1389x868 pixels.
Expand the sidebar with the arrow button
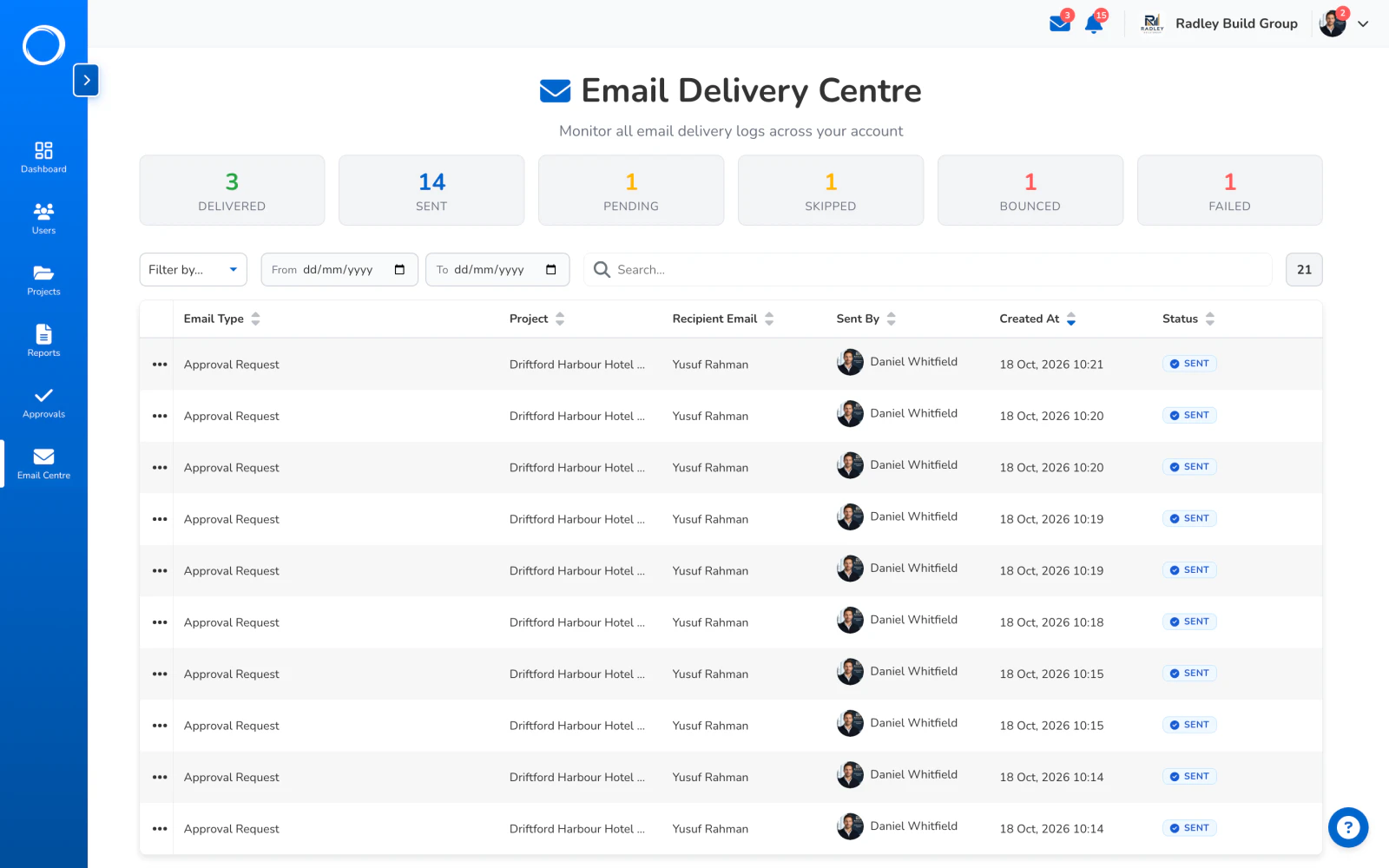pos(86,80)
